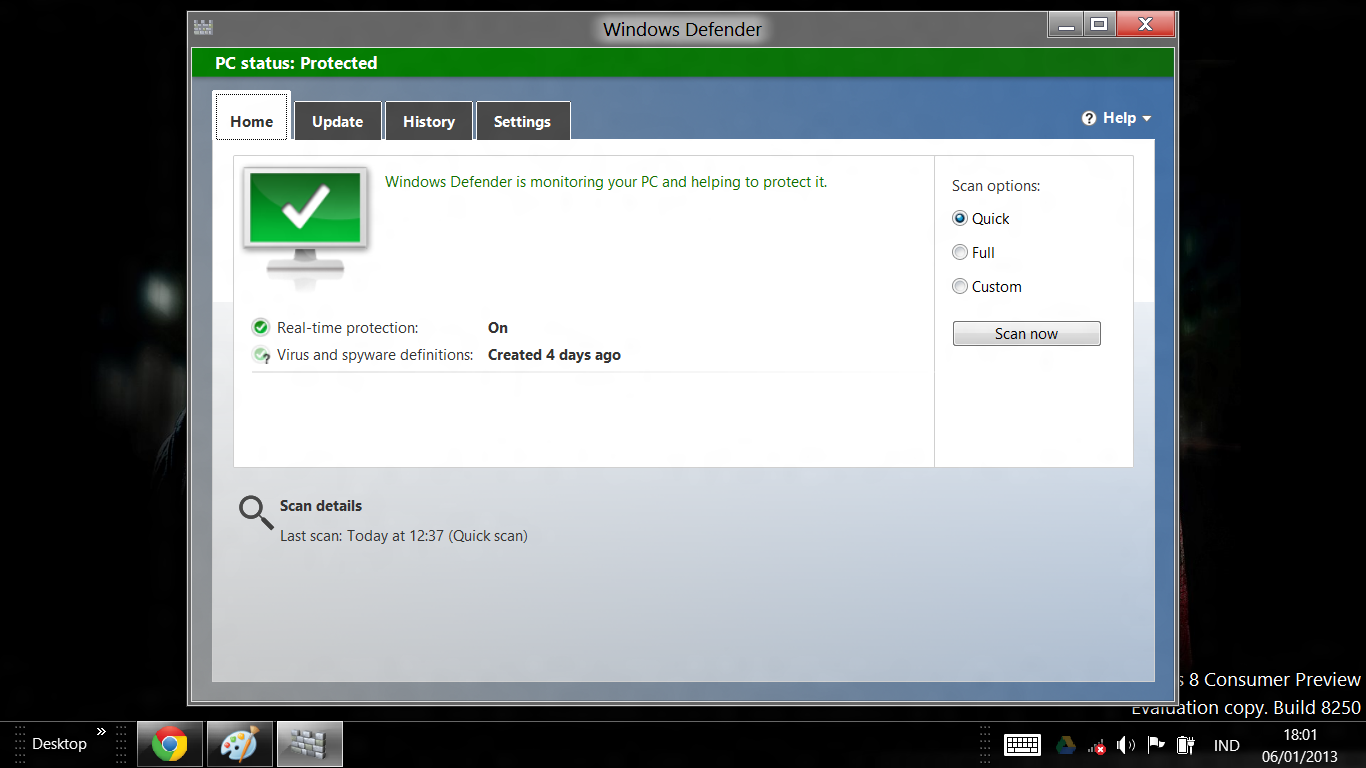Click the Google Drive tray icon
1366x768 pixels.
[x=1067, y=745]
